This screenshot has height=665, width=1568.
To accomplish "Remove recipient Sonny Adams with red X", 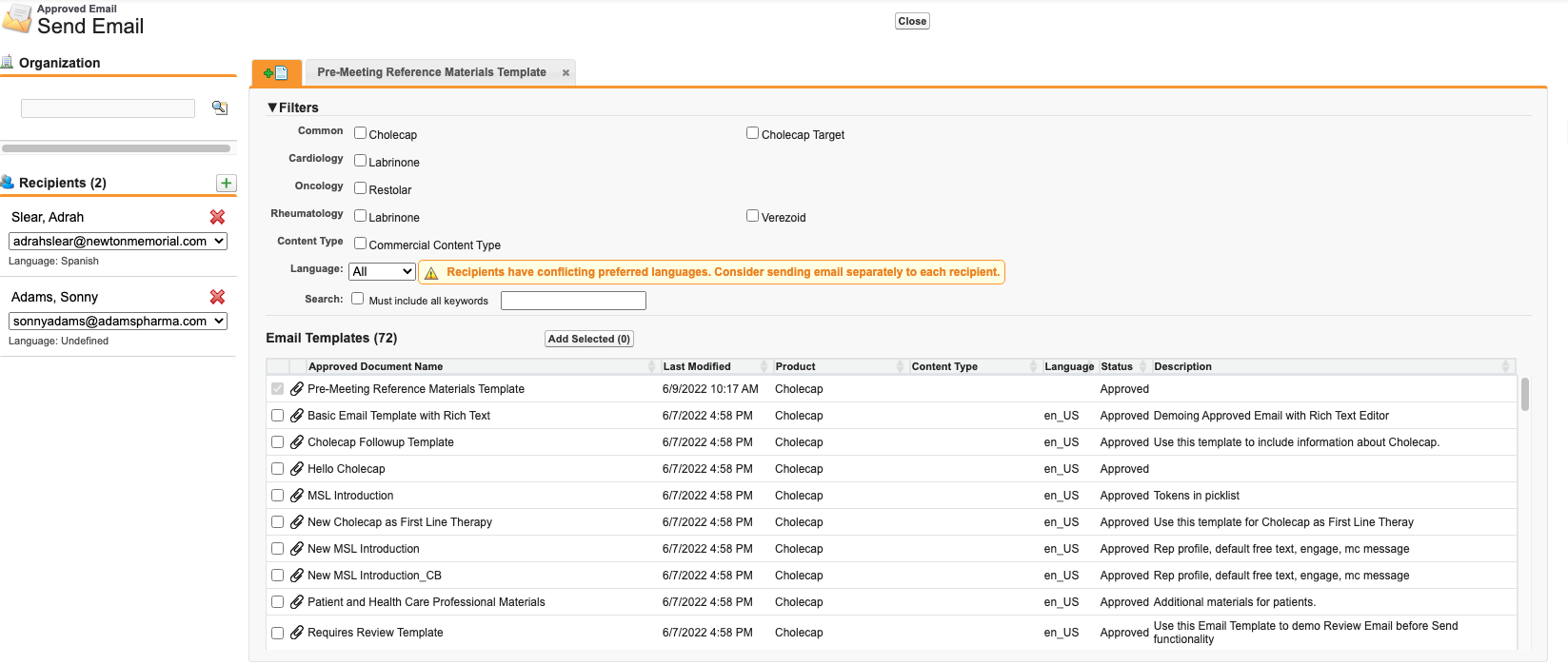I will (217, 297).
